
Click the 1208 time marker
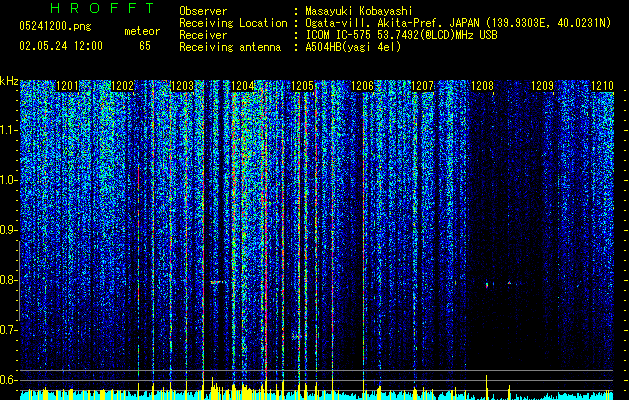coord(483,86)
